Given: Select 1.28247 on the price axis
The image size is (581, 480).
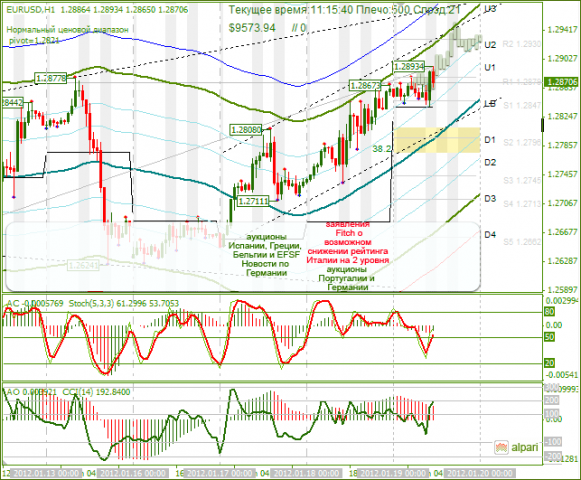Looking at the screenshot, I should (x=562, y=116).
